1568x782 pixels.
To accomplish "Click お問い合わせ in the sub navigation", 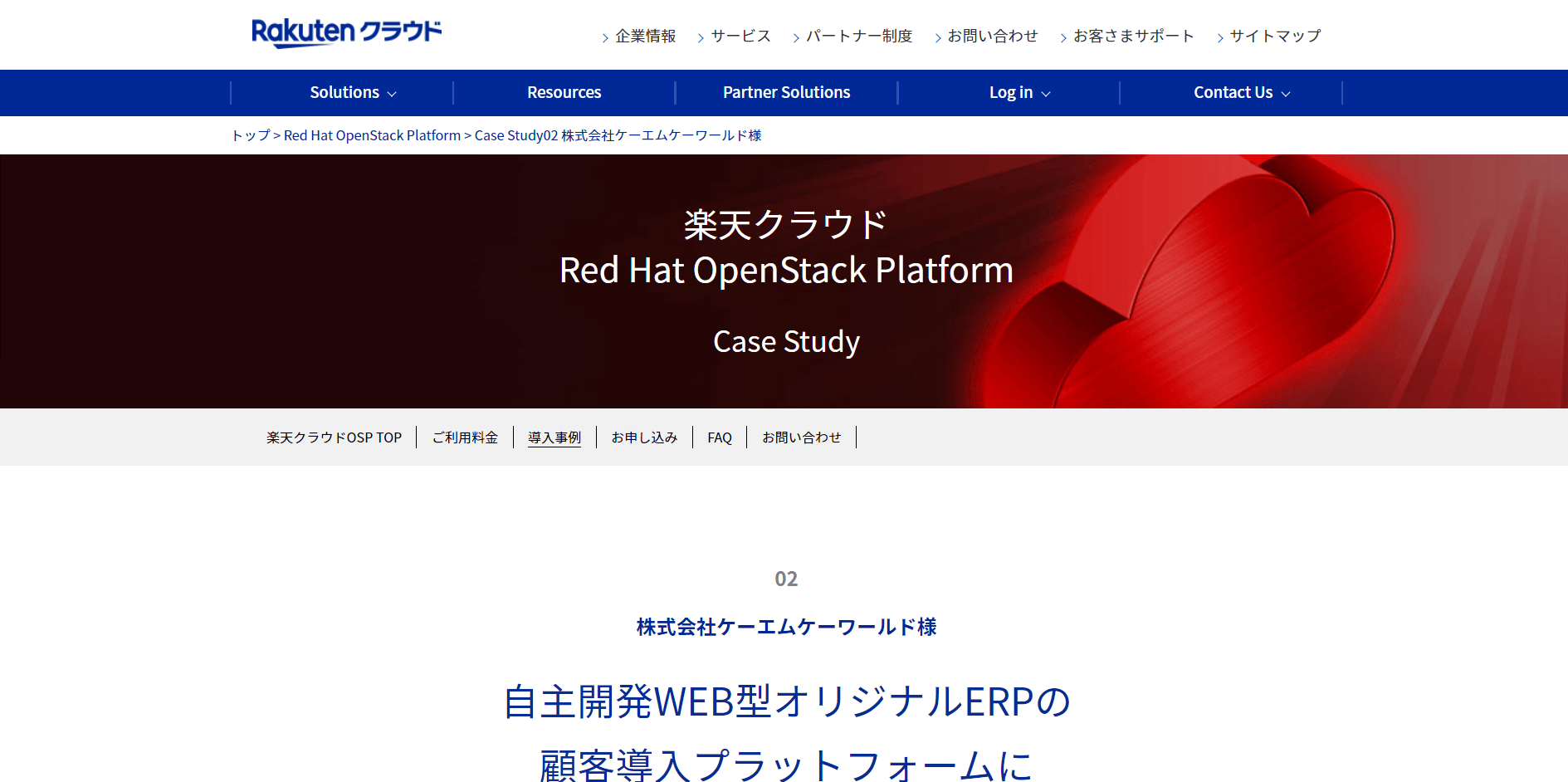I will point(802,437).
